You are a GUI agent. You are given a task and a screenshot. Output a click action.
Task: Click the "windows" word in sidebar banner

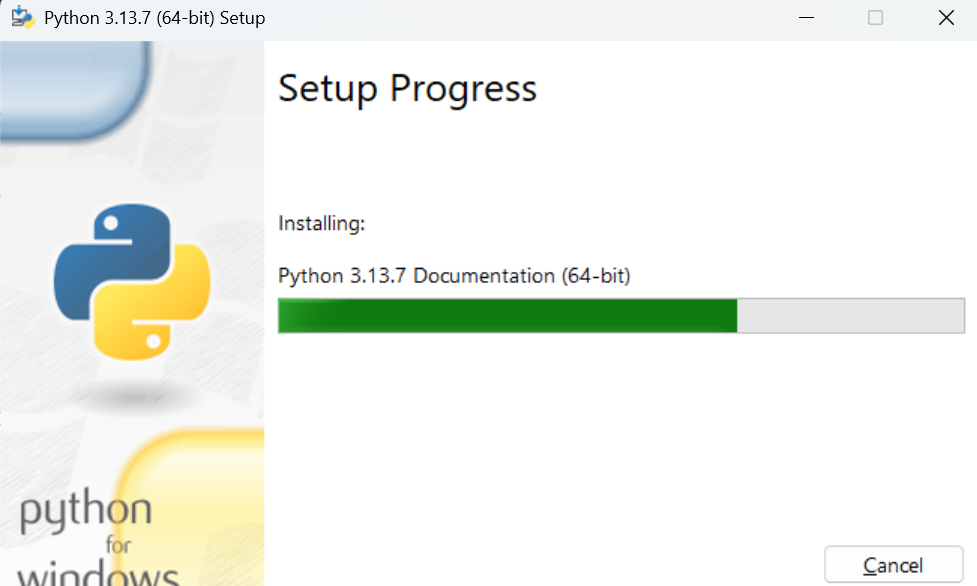[98, 577]
